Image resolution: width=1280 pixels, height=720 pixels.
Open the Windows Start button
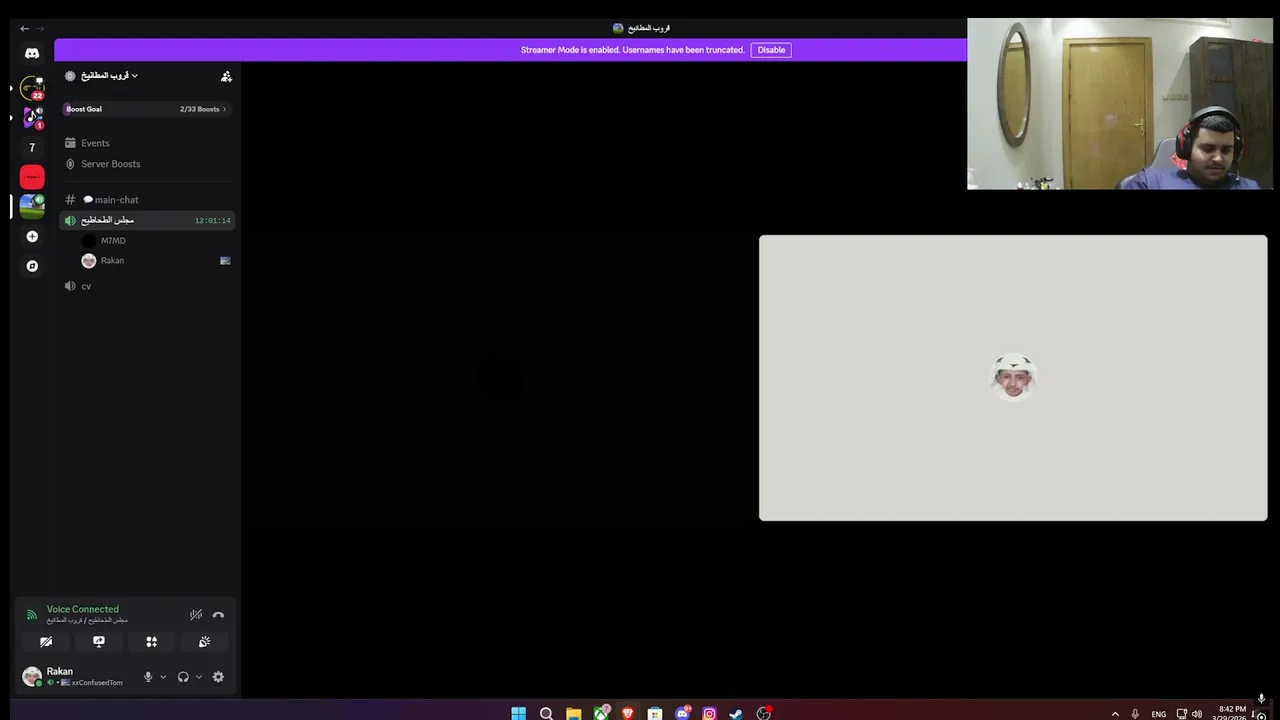coord(518,713)
